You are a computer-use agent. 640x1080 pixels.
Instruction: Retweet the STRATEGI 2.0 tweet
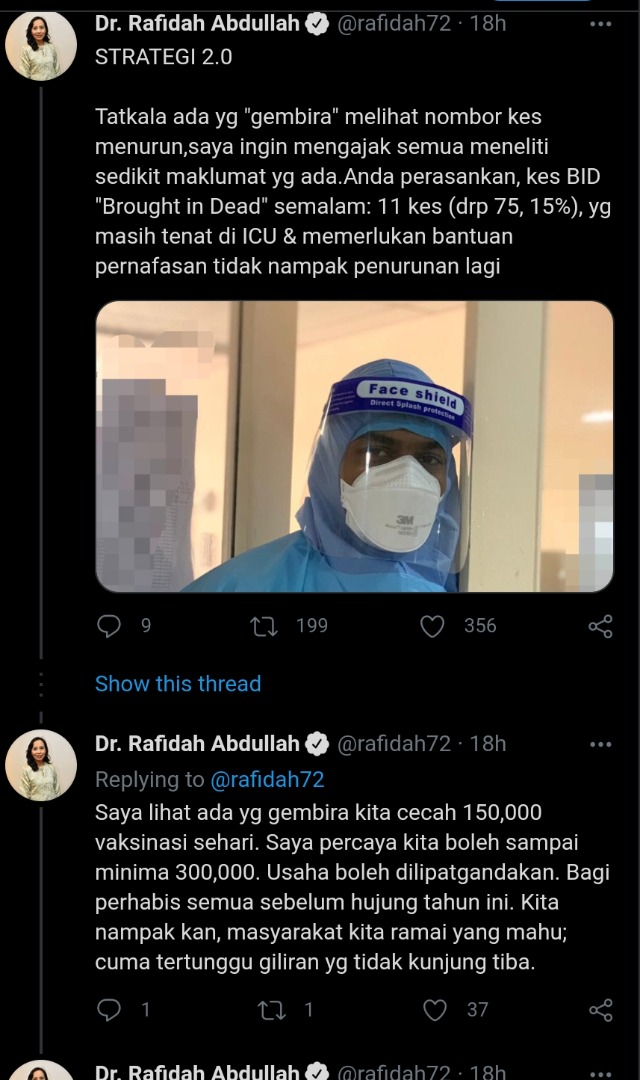pos(263,625)
